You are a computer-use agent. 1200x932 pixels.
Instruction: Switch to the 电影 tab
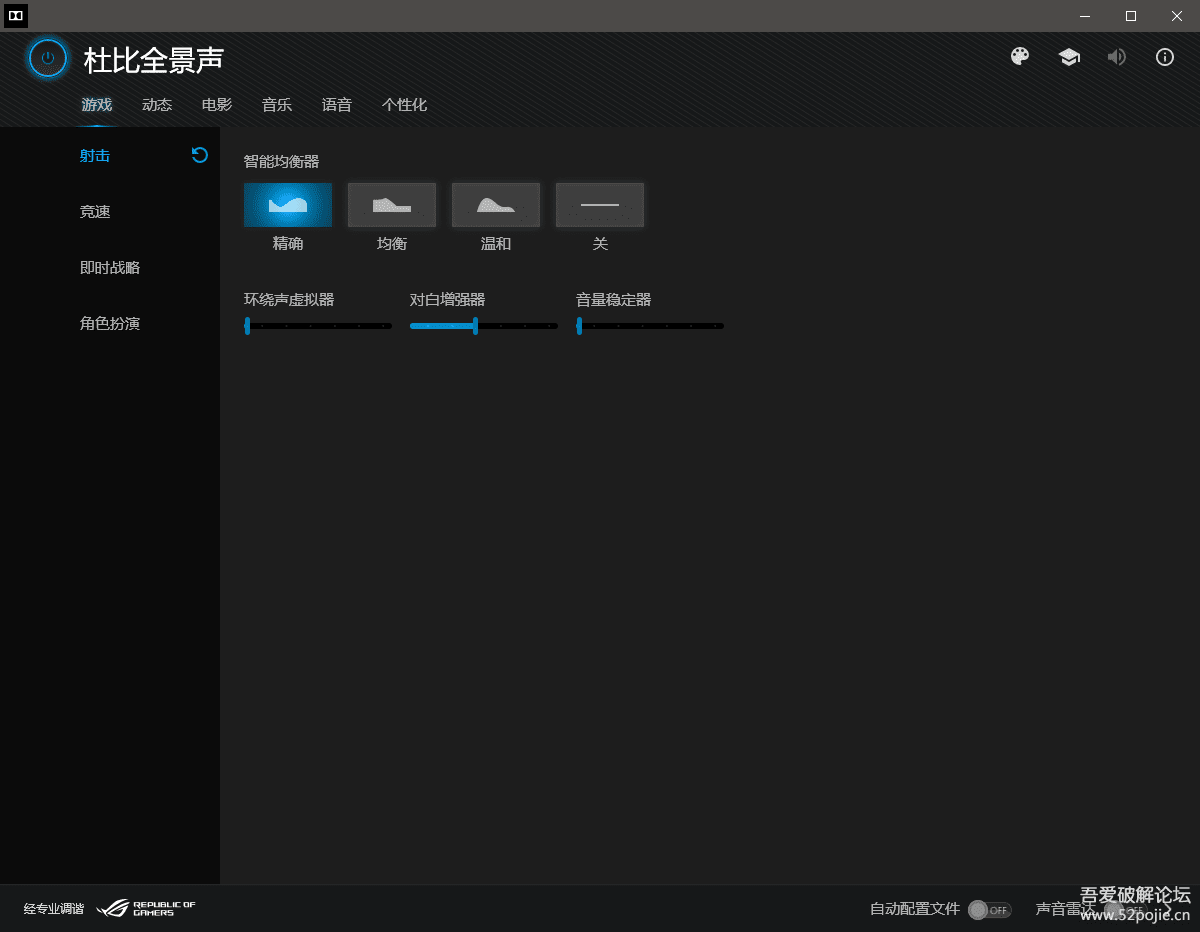[217, 105]
